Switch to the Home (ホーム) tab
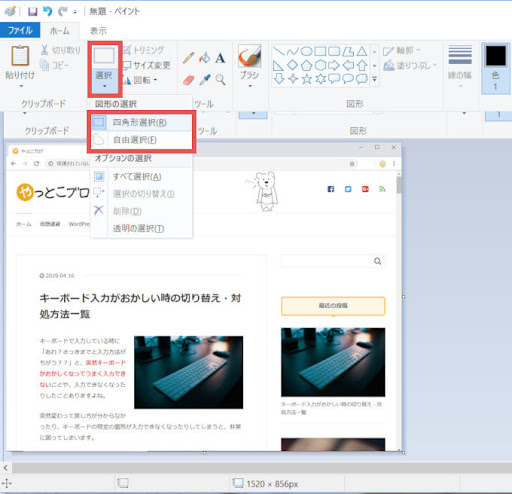The height and width of the screenshot is (494, 512). [60, 31]
